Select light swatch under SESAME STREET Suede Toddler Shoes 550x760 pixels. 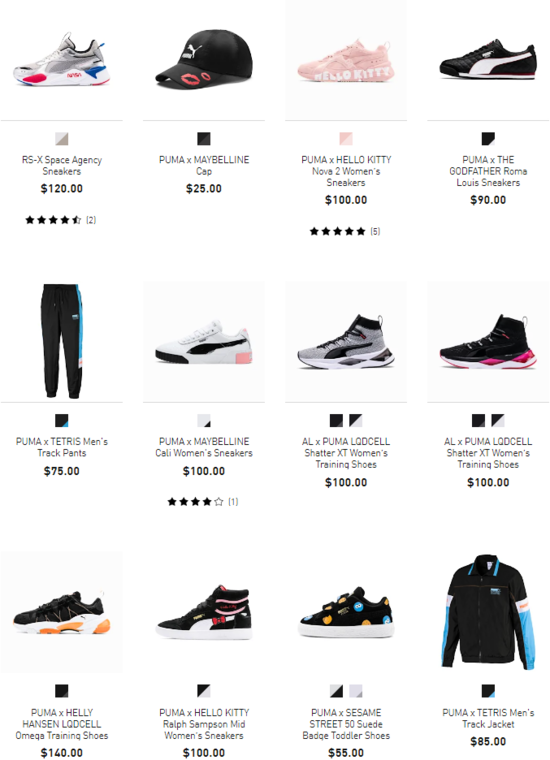click(x=356, y=691)
